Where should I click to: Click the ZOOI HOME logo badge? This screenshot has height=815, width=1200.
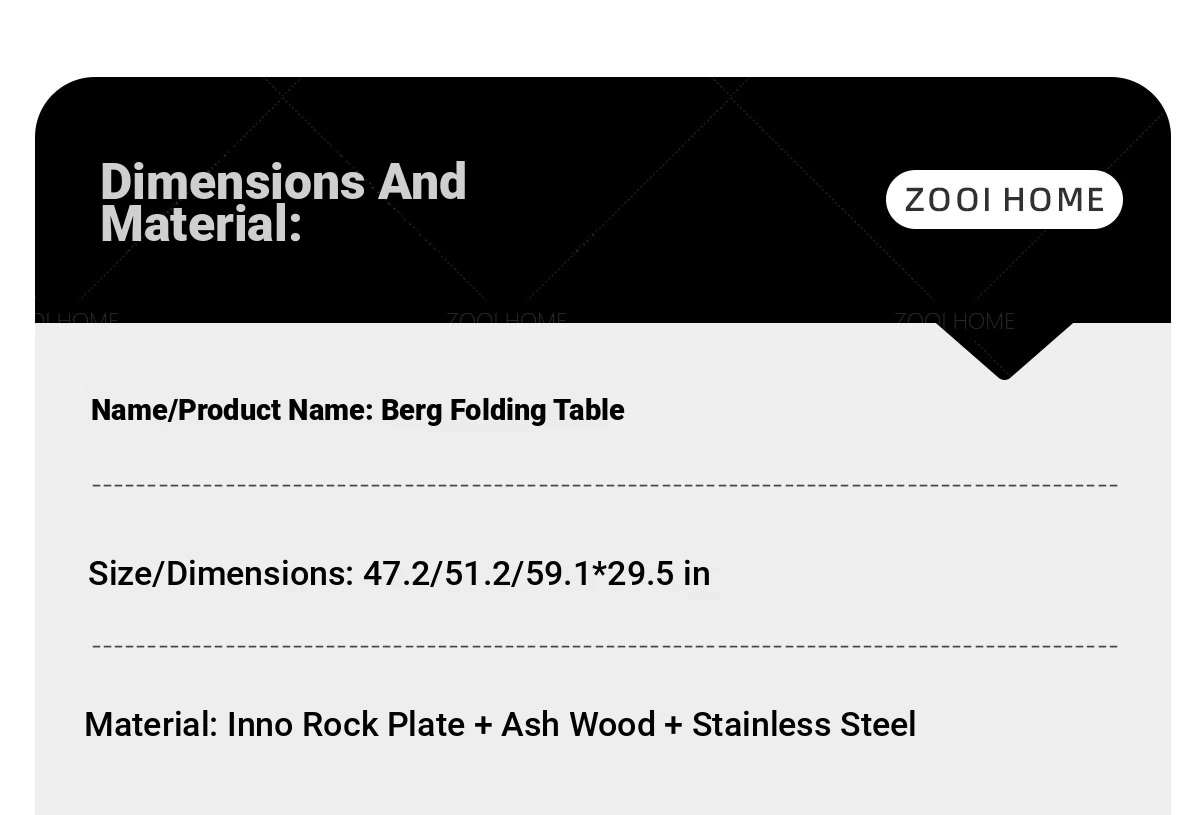pyautogui.click(x=1004, y=200)
